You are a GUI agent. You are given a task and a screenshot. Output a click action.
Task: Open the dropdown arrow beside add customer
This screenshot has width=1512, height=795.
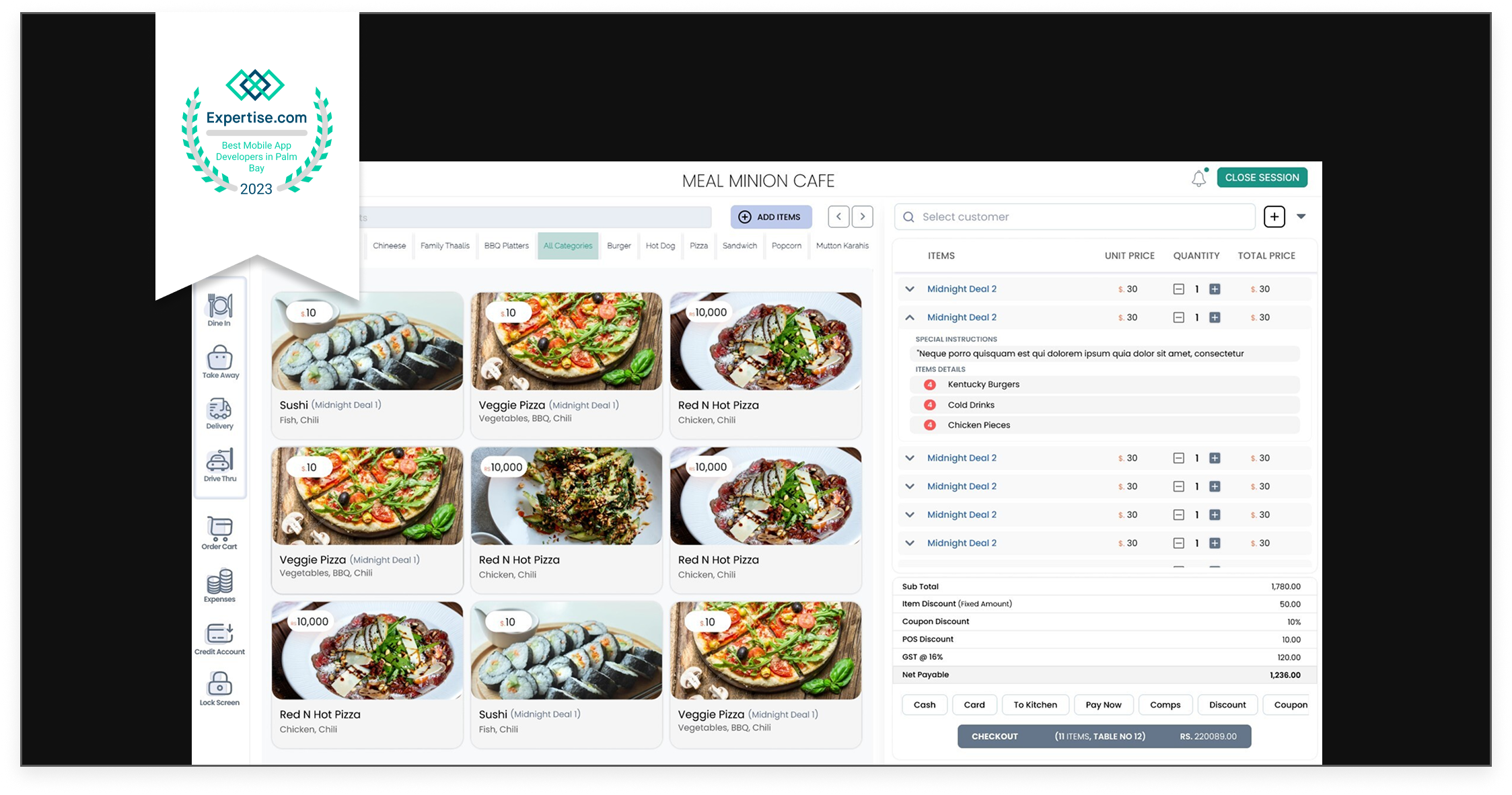pos(1301,217)
